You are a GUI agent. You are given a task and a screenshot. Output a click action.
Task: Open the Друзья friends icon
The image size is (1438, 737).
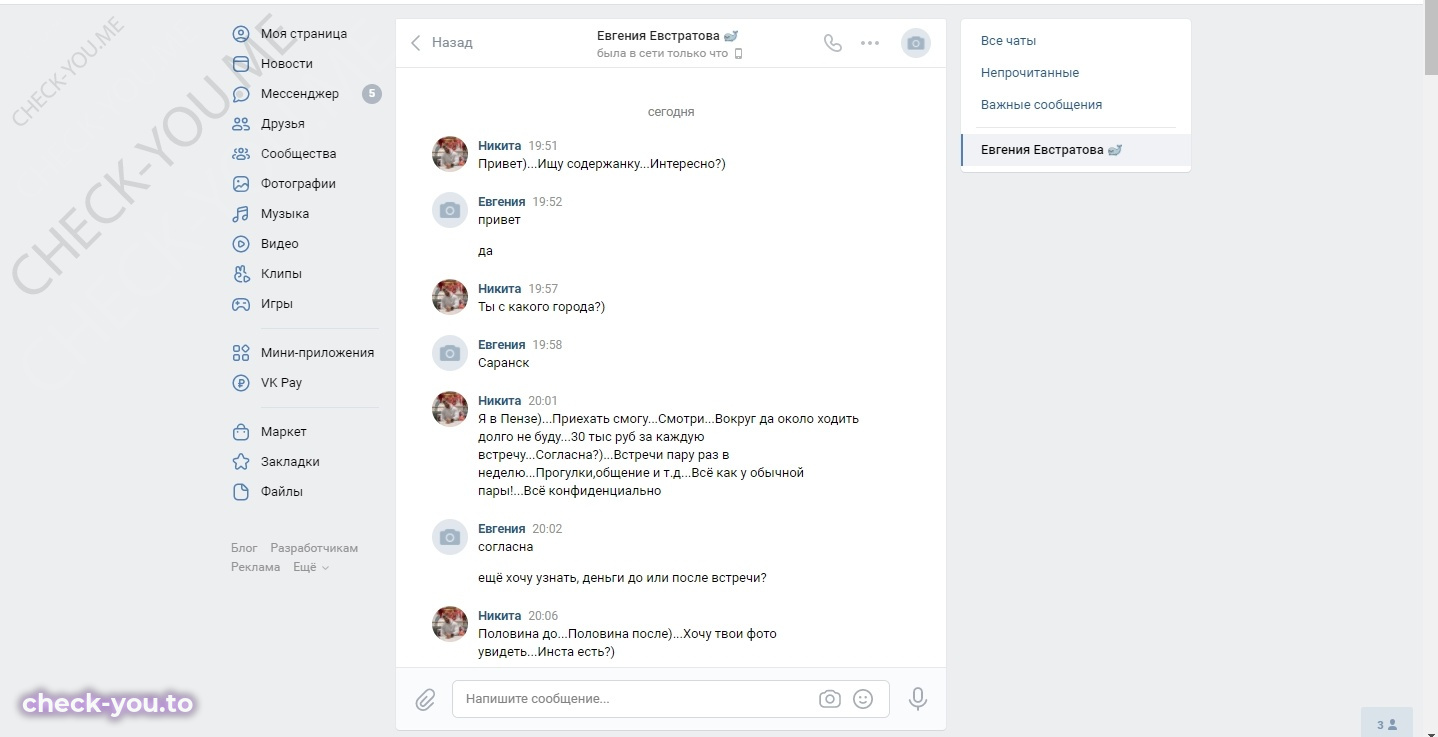point(241,124)
